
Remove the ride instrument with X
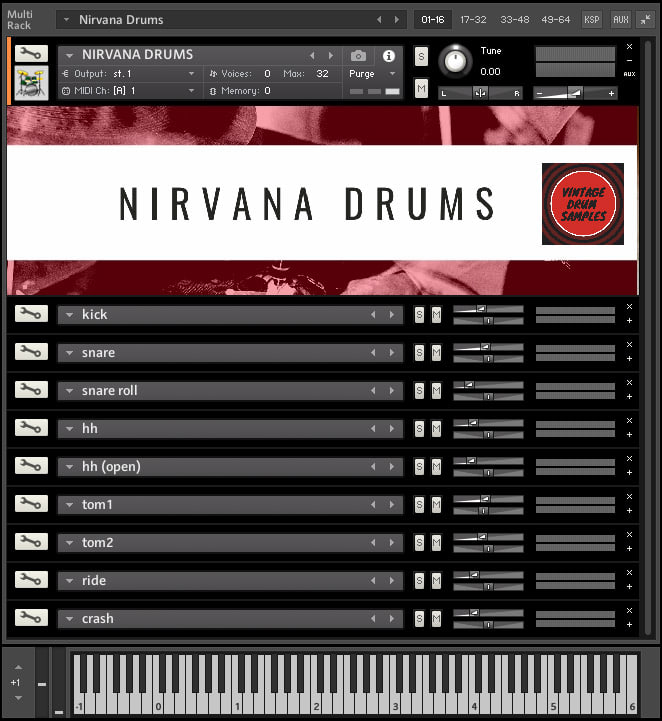click(629, 572)
